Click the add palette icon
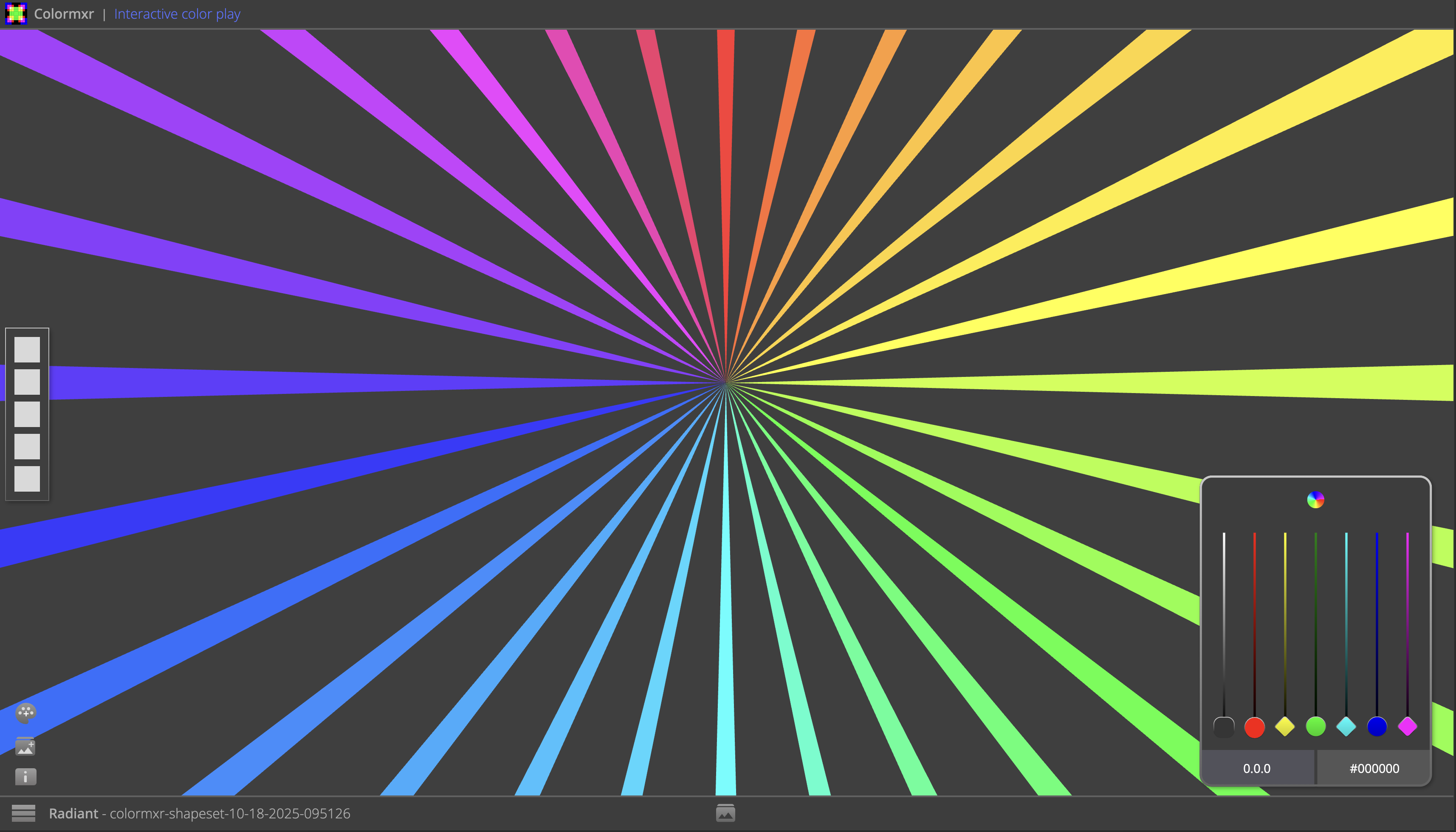This screenshot has width=1456, height=832. coord(26,713)
